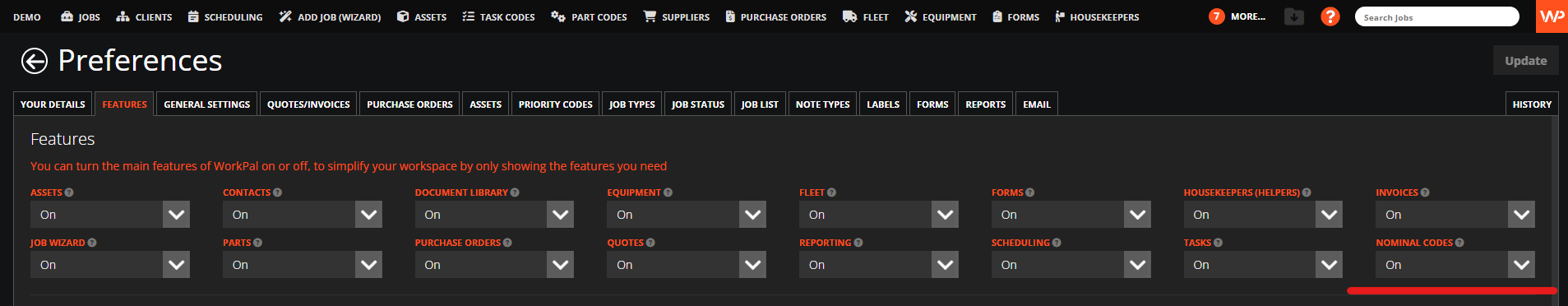This screenshot has height=306, width=1568.
Task: Open the Scheduling feature dropdown
Action: click(x=1071, y=265)
